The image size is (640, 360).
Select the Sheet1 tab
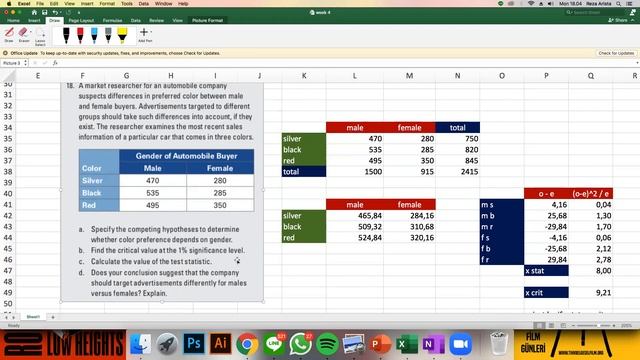point(33,317)
